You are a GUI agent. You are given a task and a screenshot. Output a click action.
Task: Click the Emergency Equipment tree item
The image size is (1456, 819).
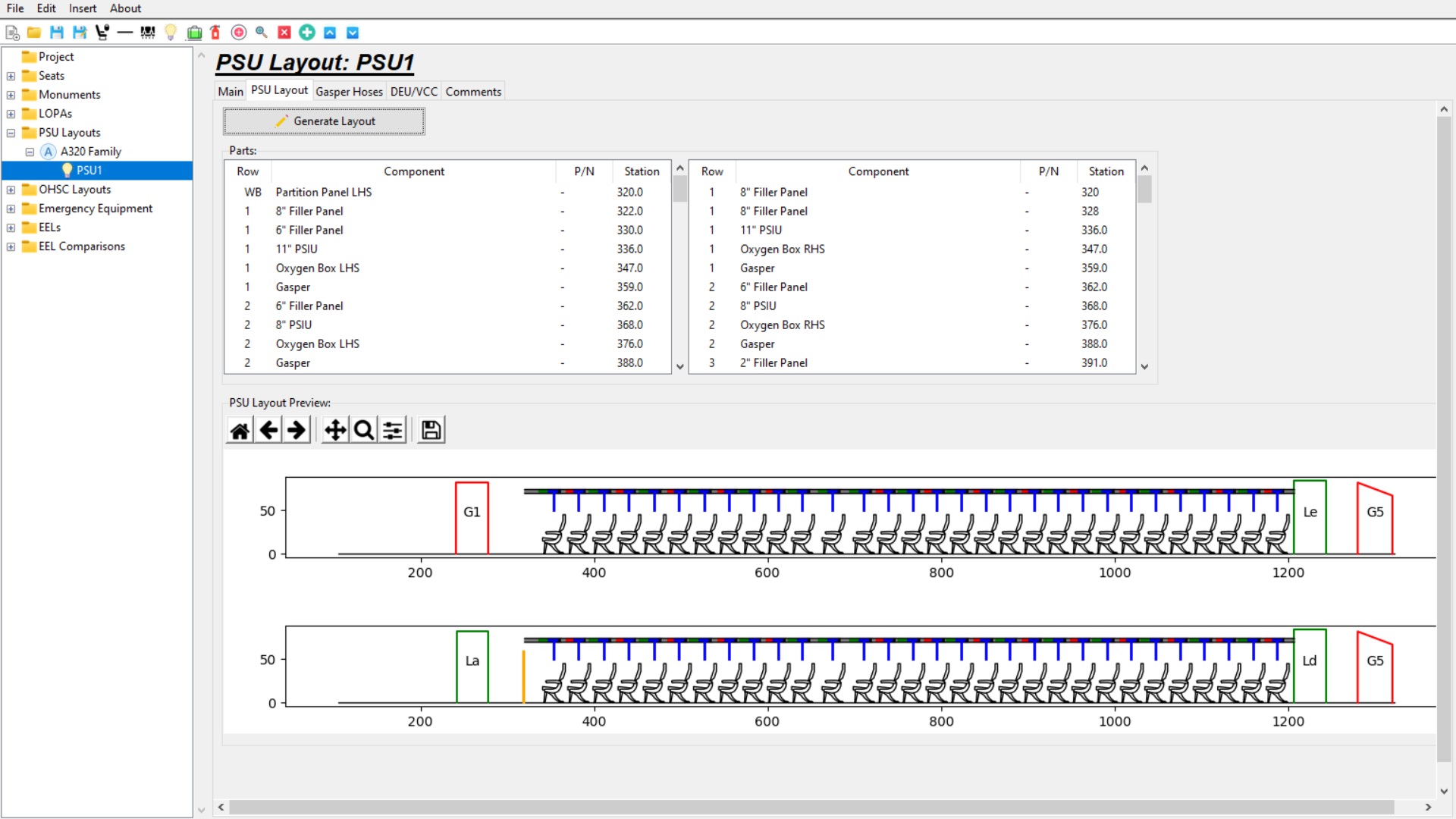95,207
